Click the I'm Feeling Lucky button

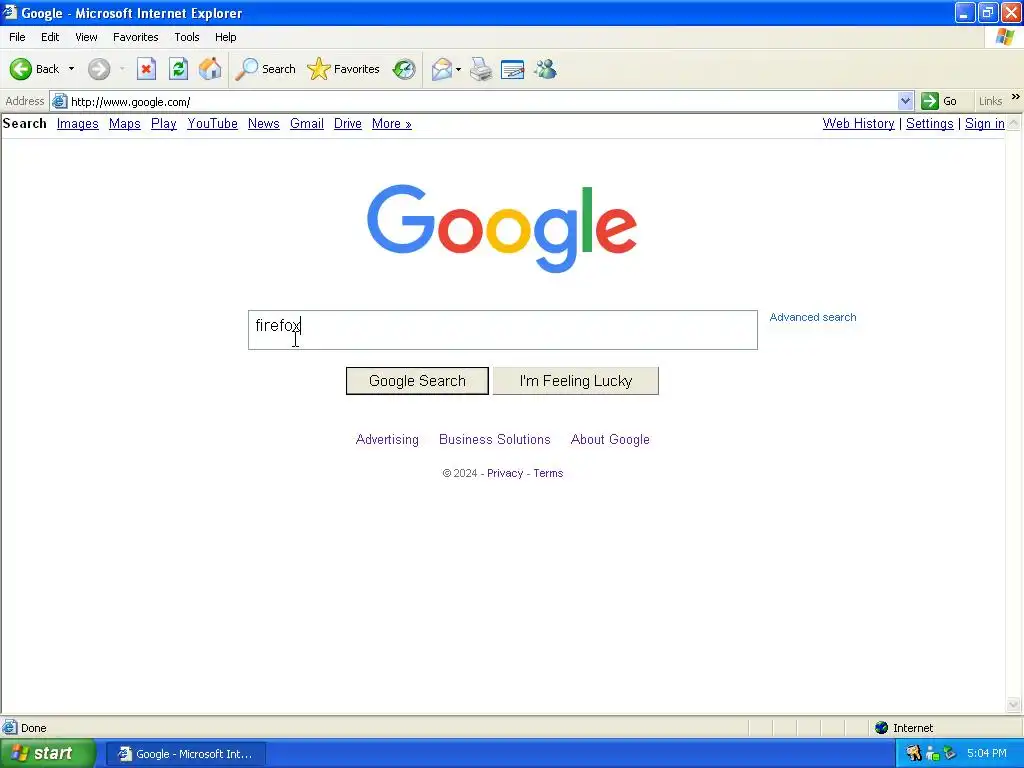(575, 381)
